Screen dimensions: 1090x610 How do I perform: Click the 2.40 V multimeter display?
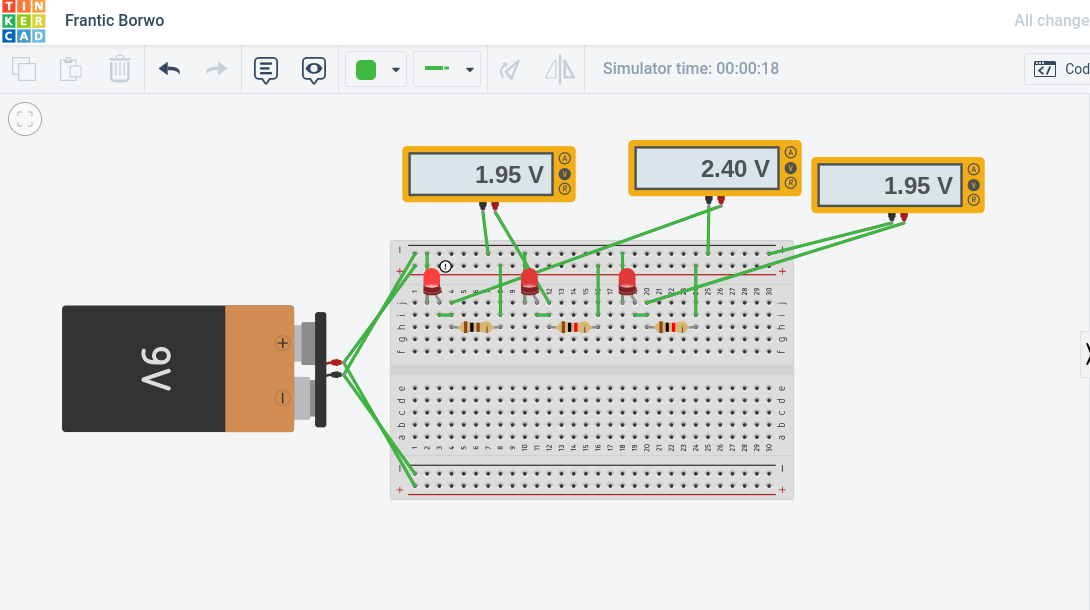pos(707,169)
